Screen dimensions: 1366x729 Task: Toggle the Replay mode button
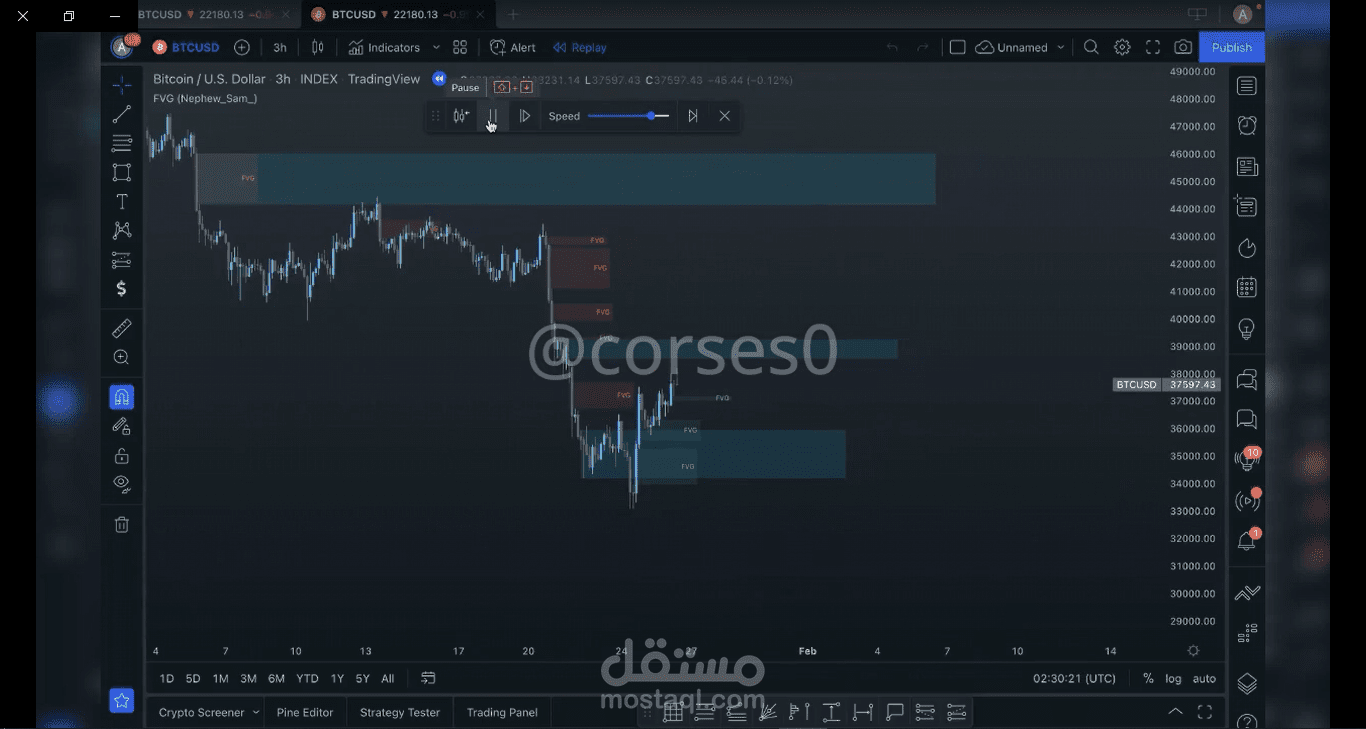579,47
